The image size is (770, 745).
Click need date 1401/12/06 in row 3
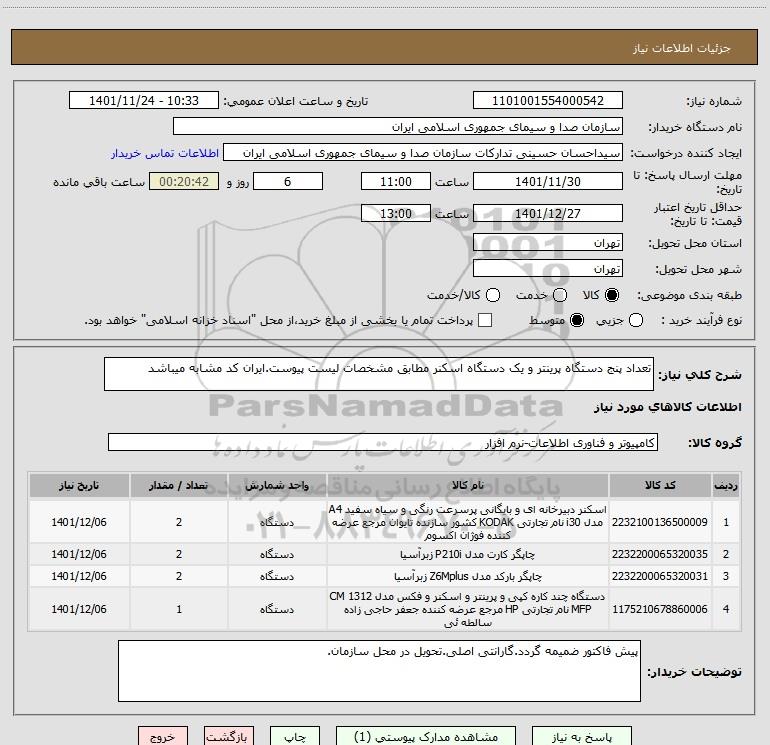[x=79, y=576]
